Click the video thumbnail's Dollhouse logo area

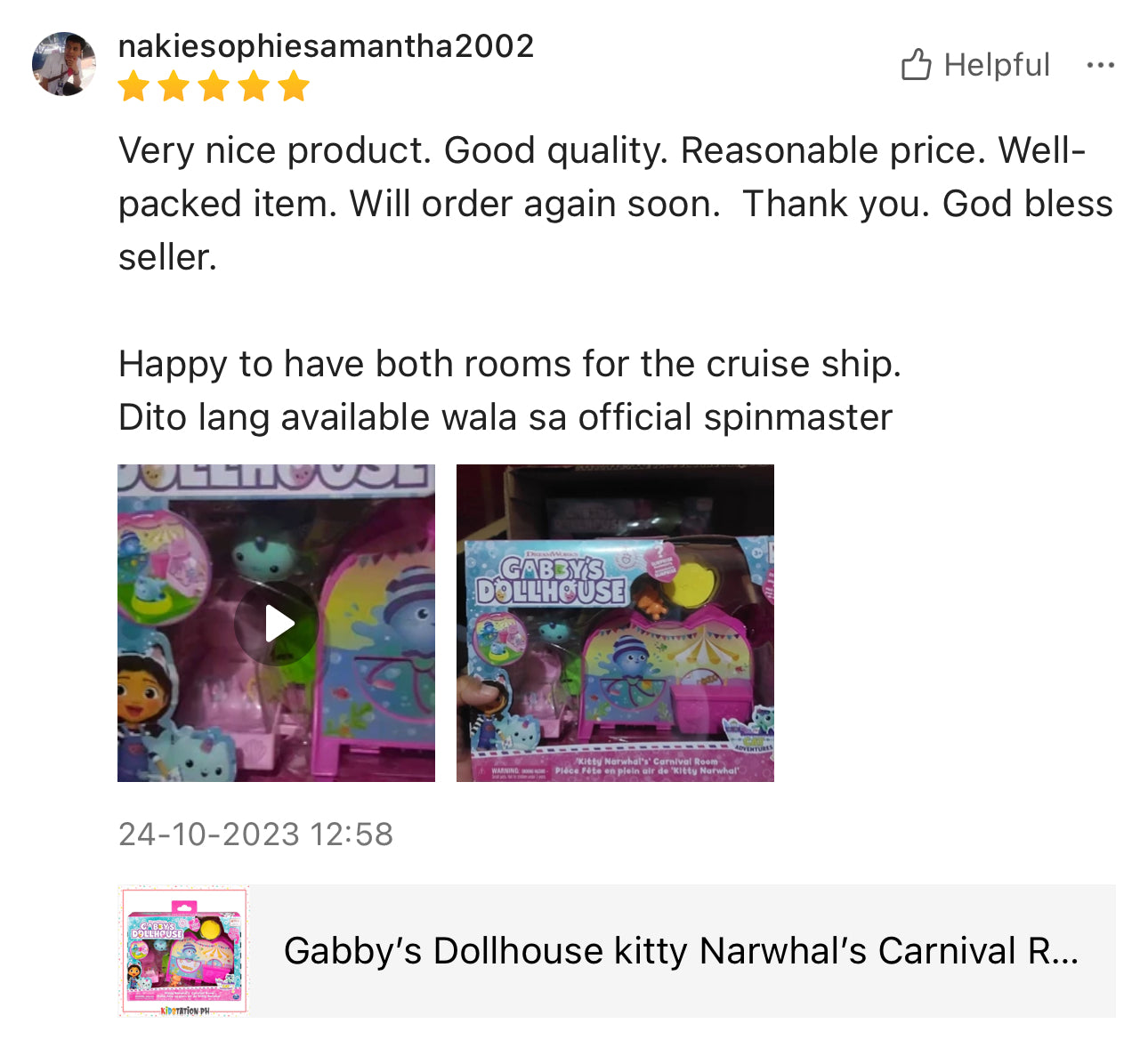tap(276, 476)
